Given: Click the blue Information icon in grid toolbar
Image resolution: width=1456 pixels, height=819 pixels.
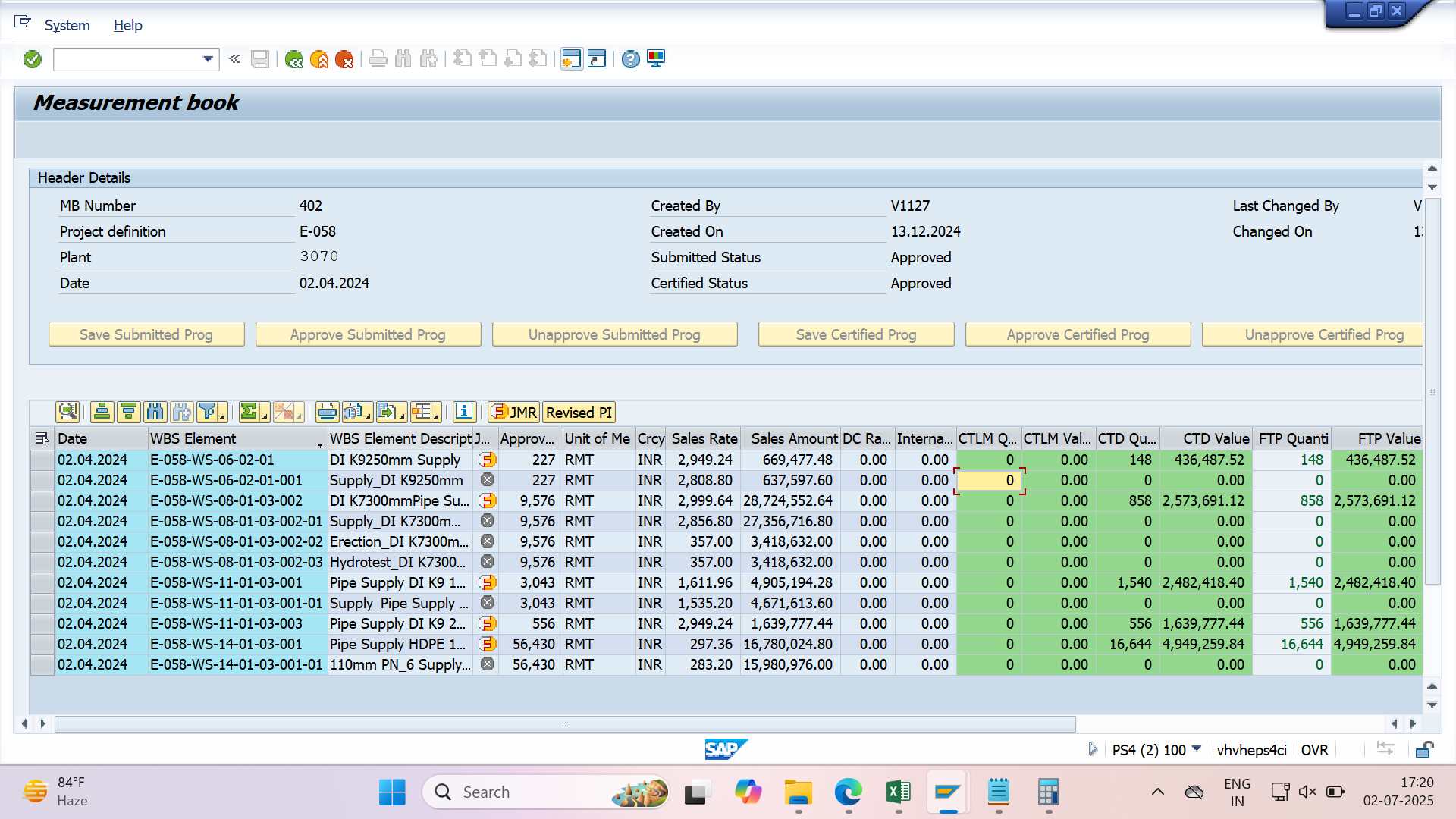Looking at the screenshot, I should coord(463,412).
